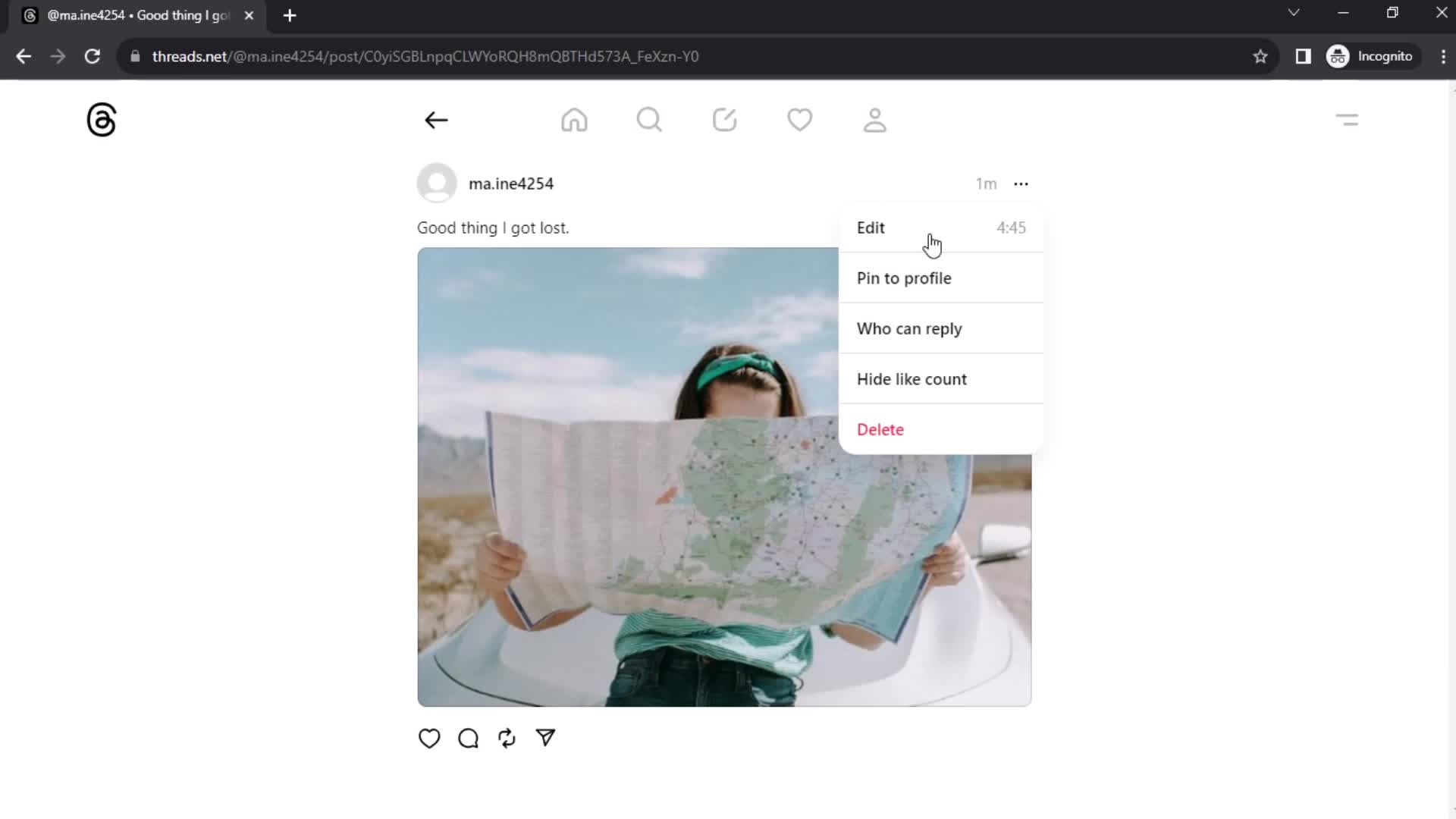Navigate back using the back arrow
Image resolution: width=1456 pixels, height=819 pixels.
click(436, 120)
